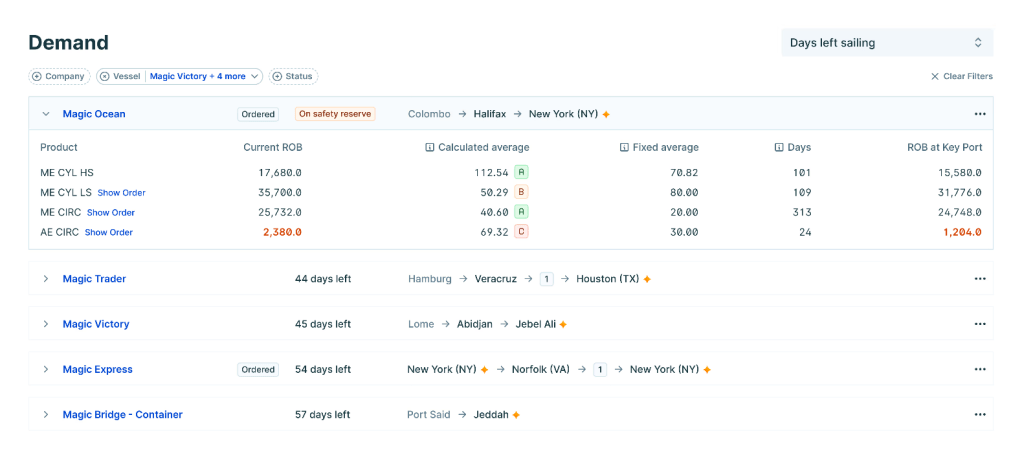
Task: Collapse the Magic Ocean vessel row
Action: (x=46, y=114)
